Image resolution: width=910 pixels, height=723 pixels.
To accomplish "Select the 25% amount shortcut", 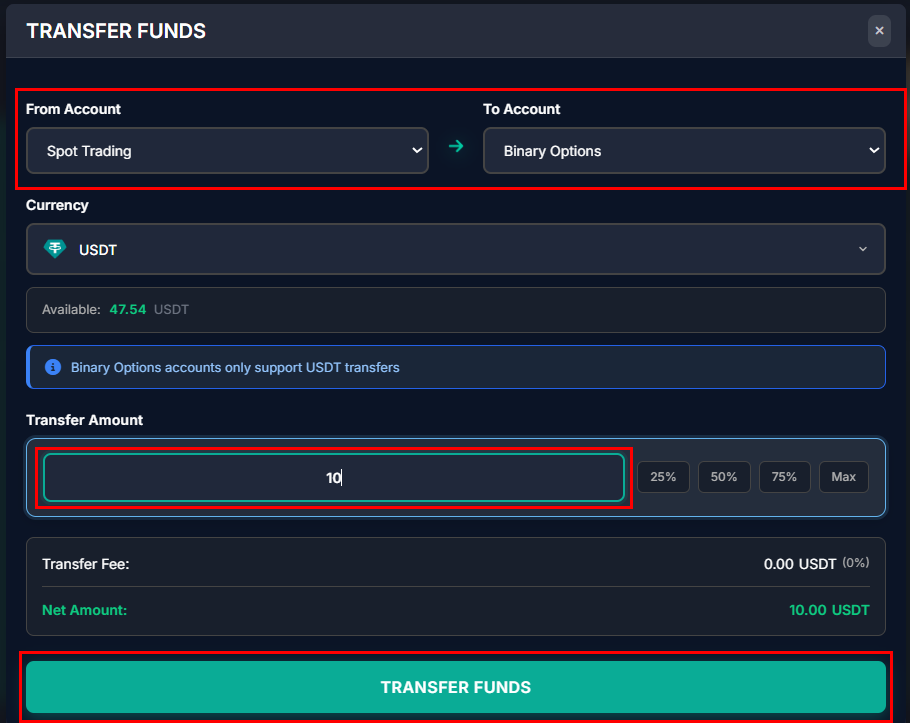I will coord(663,477).
